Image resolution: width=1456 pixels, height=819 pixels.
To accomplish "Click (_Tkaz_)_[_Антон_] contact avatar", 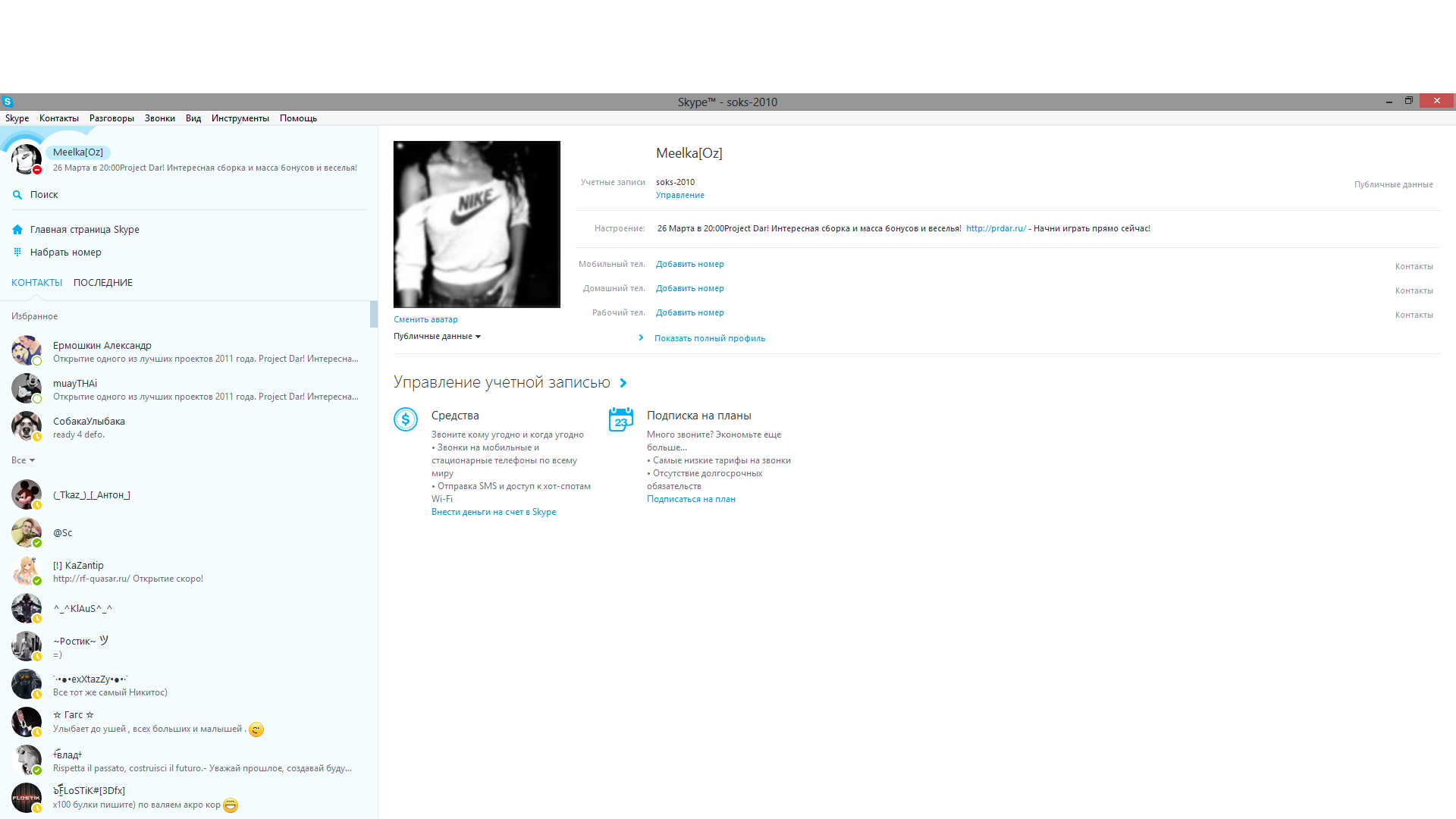I will [27, 494].
